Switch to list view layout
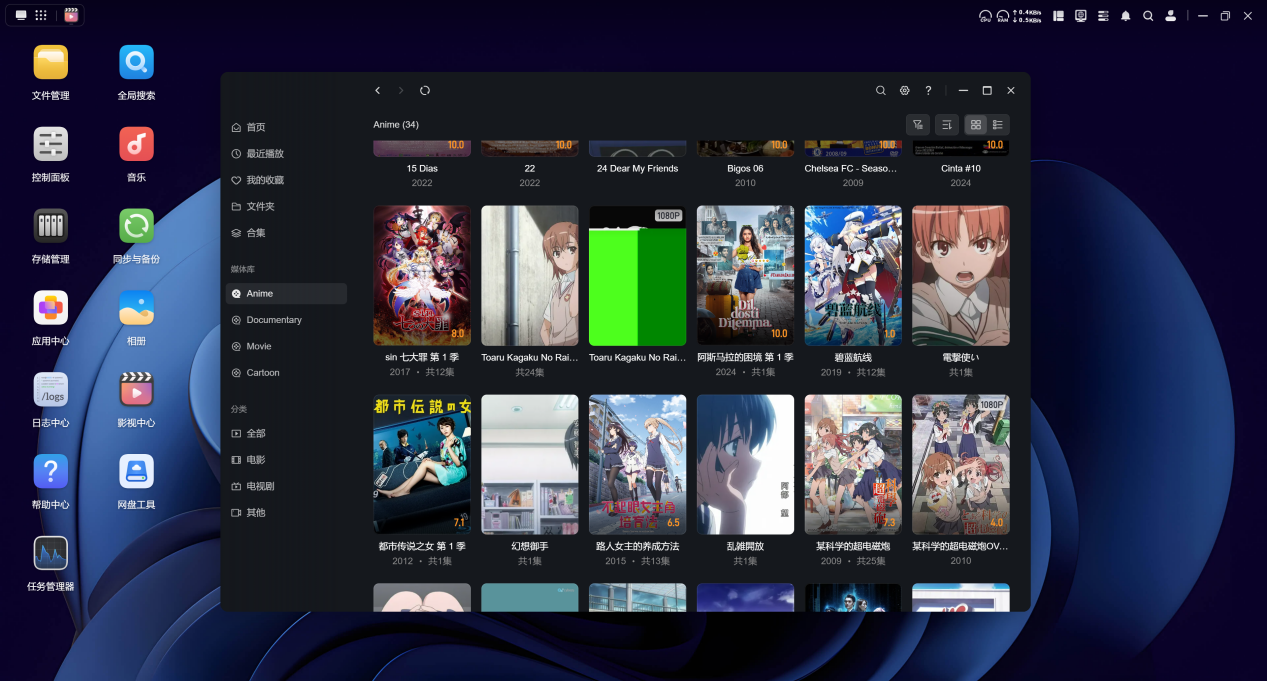 click(998, 125)
